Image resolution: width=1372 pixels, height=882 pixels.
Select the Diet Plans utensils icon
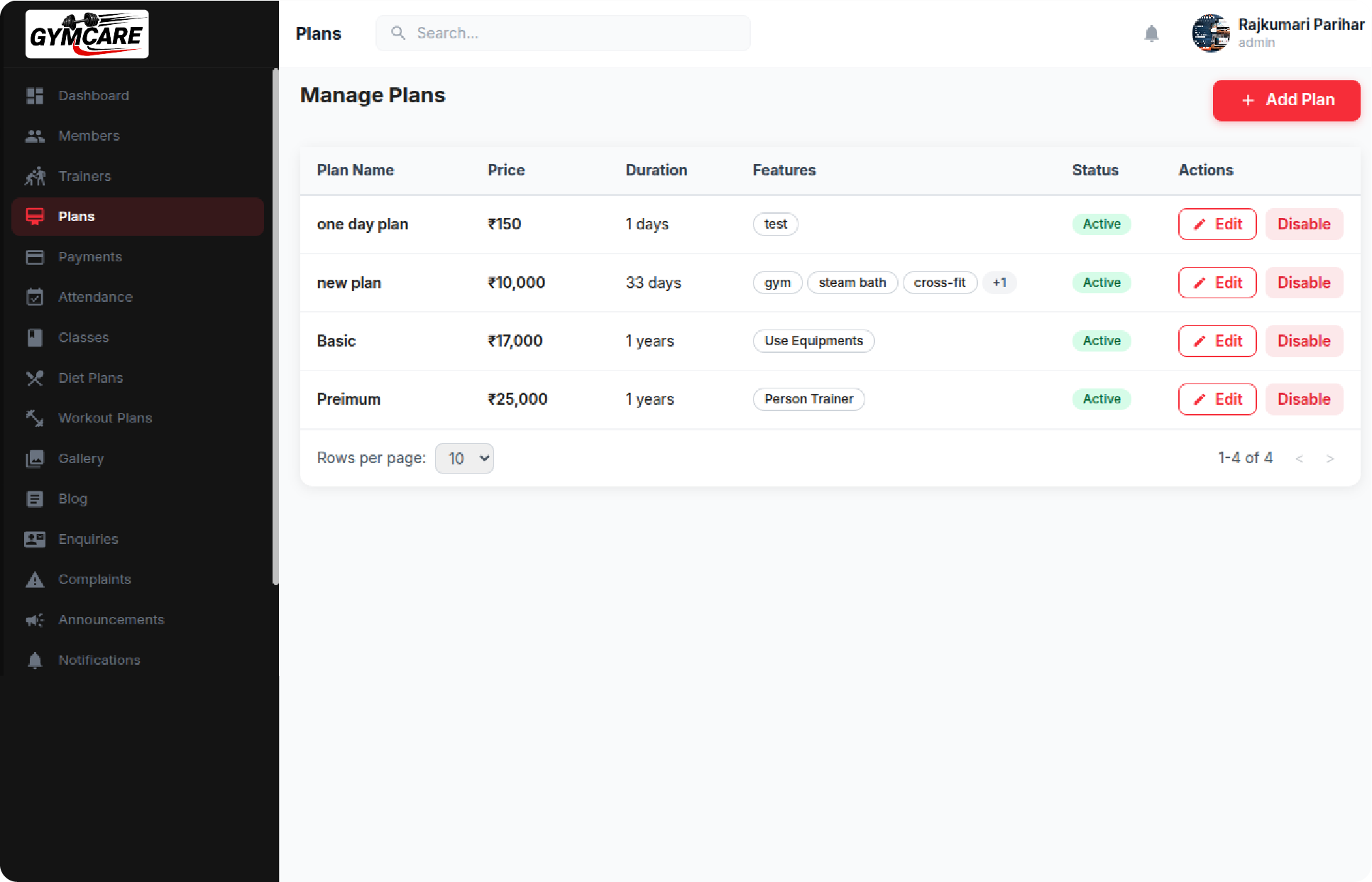point(35,378)
